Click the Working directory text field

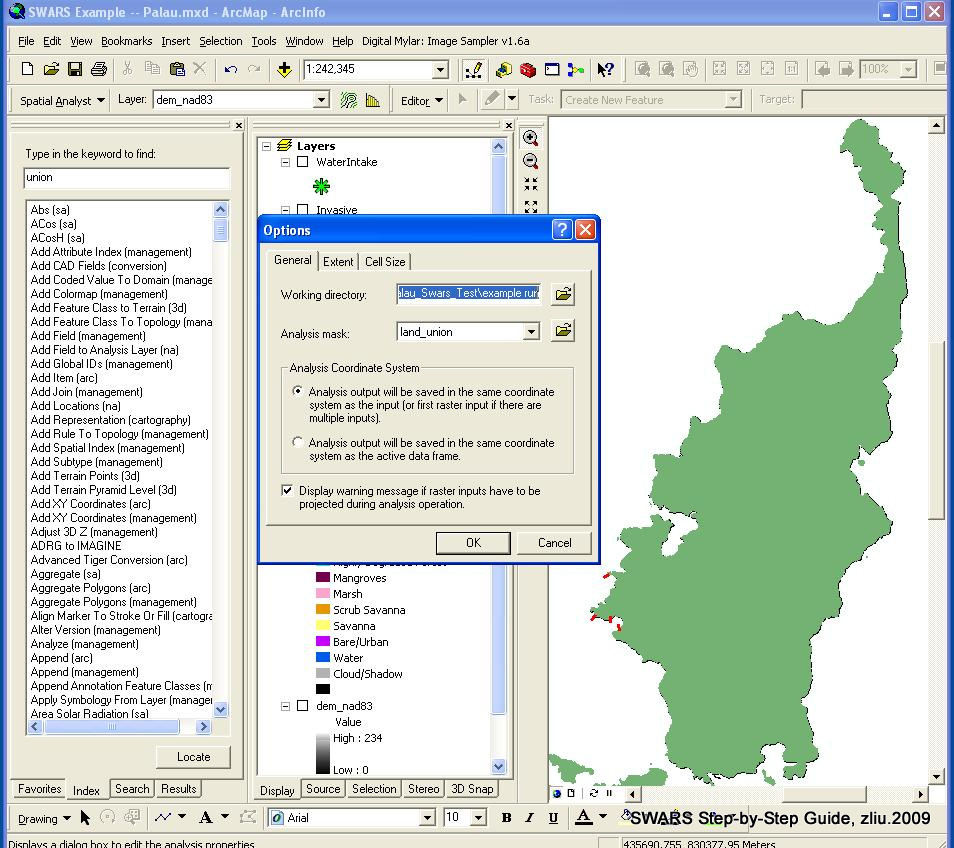(x=468, y=293)
